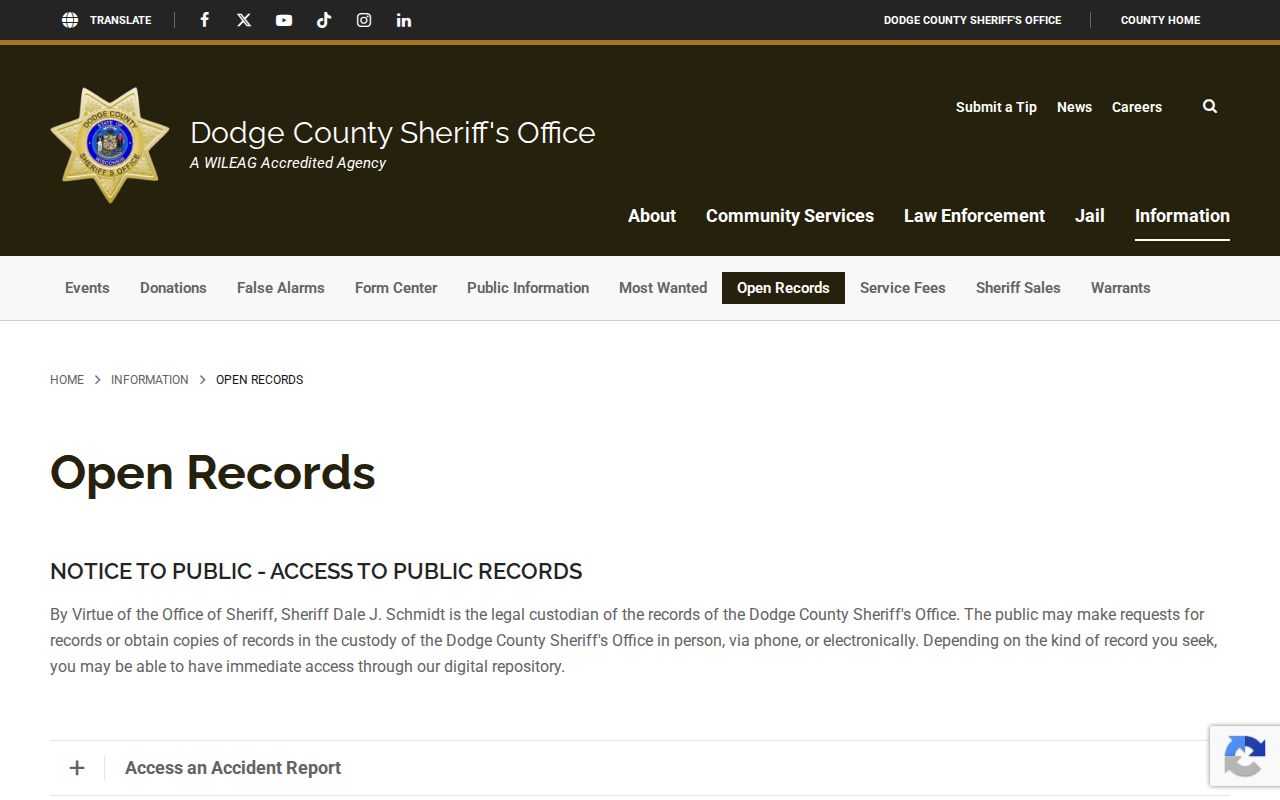The height and width of the screenshot is (800, 1280).
Task: Select the Public Information tab
Action: point(528,288)
